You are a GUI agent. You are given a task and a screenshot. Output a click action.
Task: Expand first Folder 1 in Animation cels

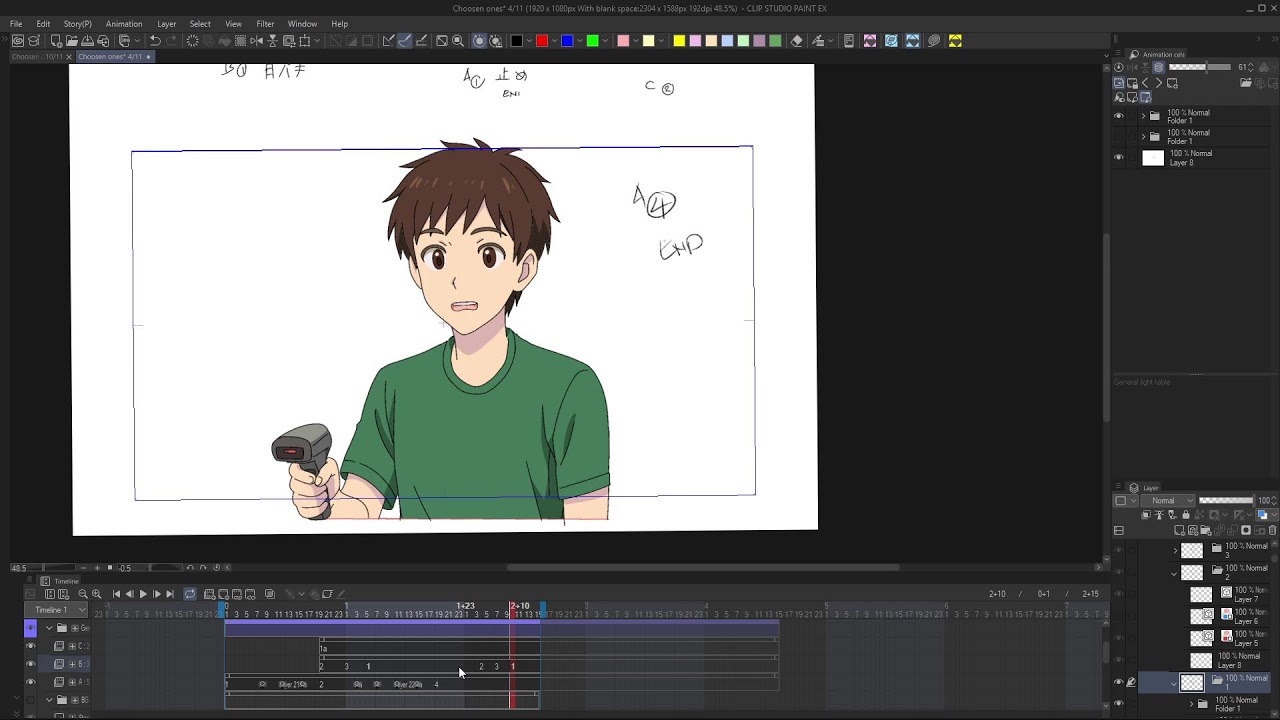coord(1143,116)
